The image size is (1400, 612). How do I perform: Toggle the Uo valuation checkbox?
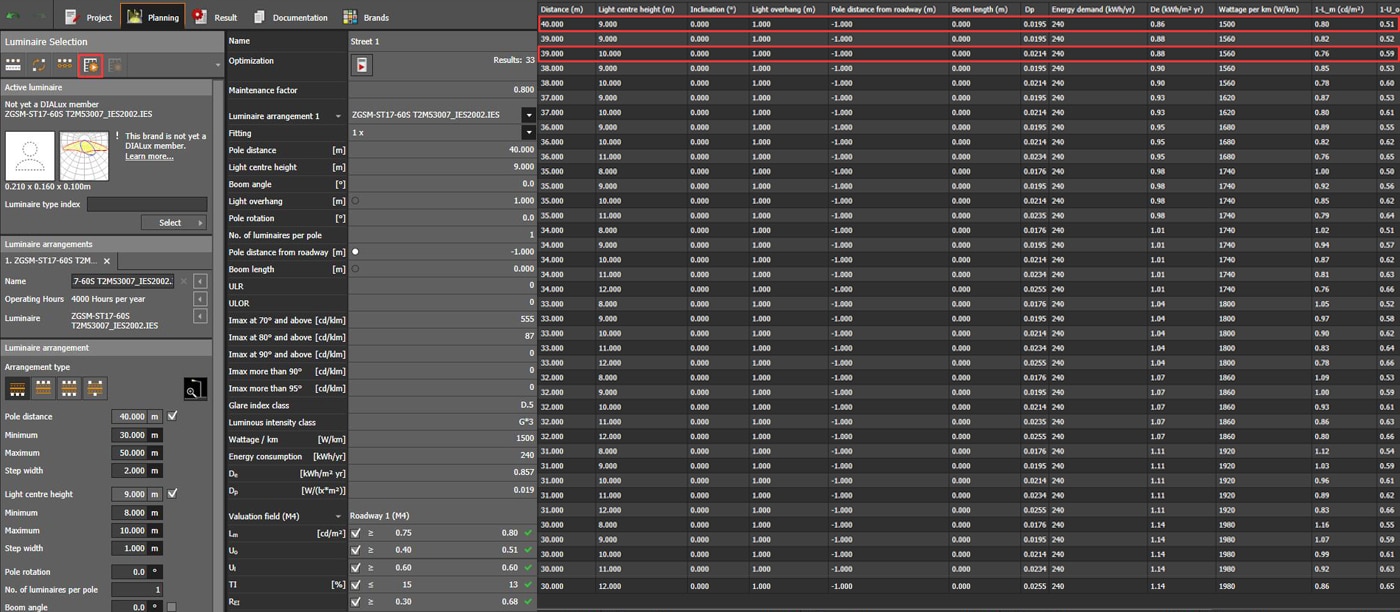pos(356,550)
